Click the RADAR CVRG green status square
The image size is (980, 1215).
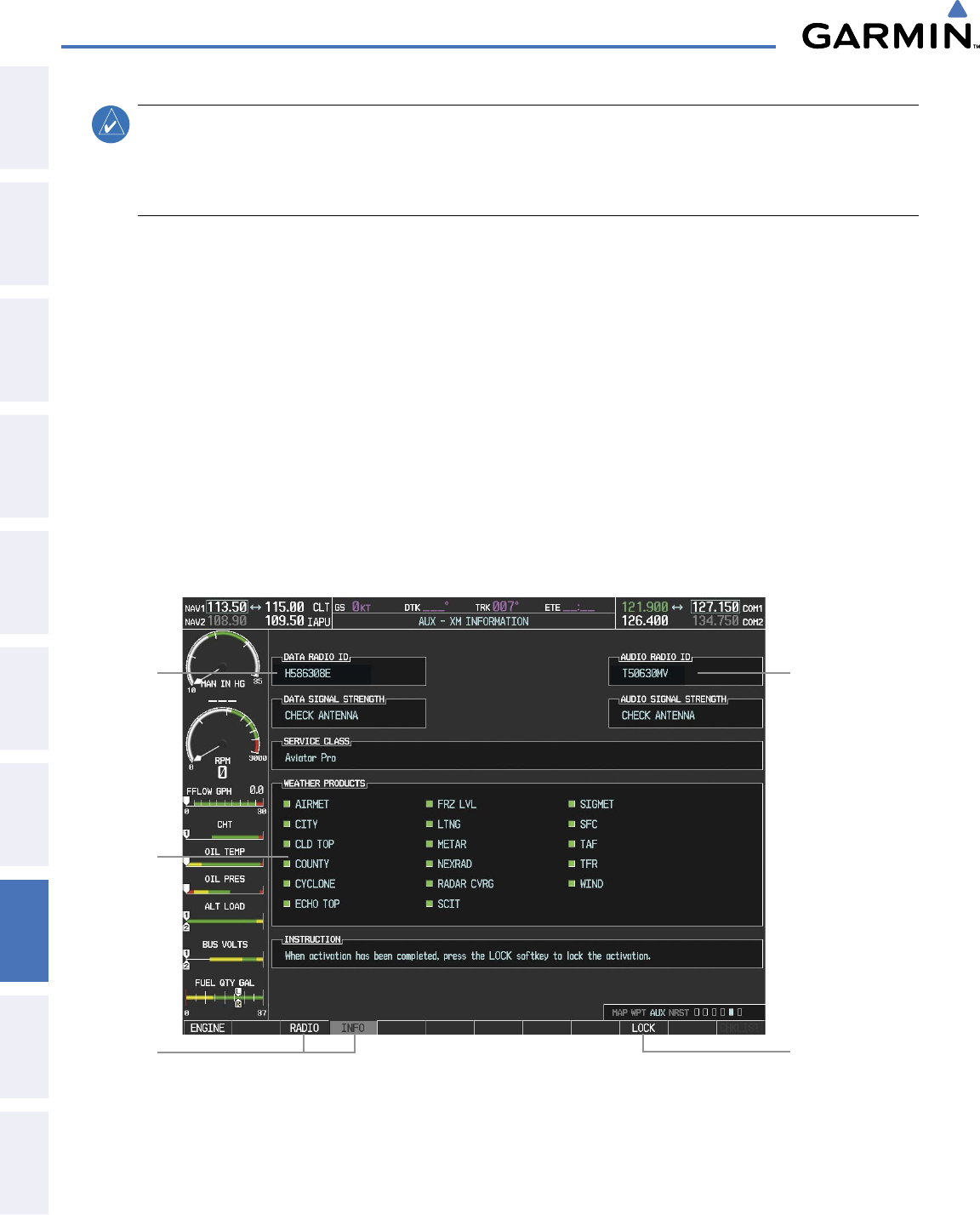pos(430,884)
